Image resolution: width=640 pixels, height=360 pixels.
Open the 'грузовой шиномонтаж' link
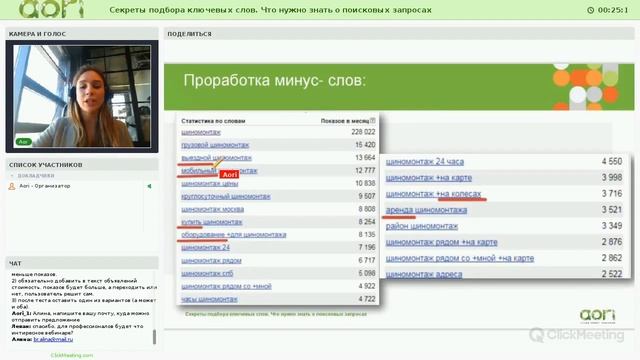(x=215, y=145)
